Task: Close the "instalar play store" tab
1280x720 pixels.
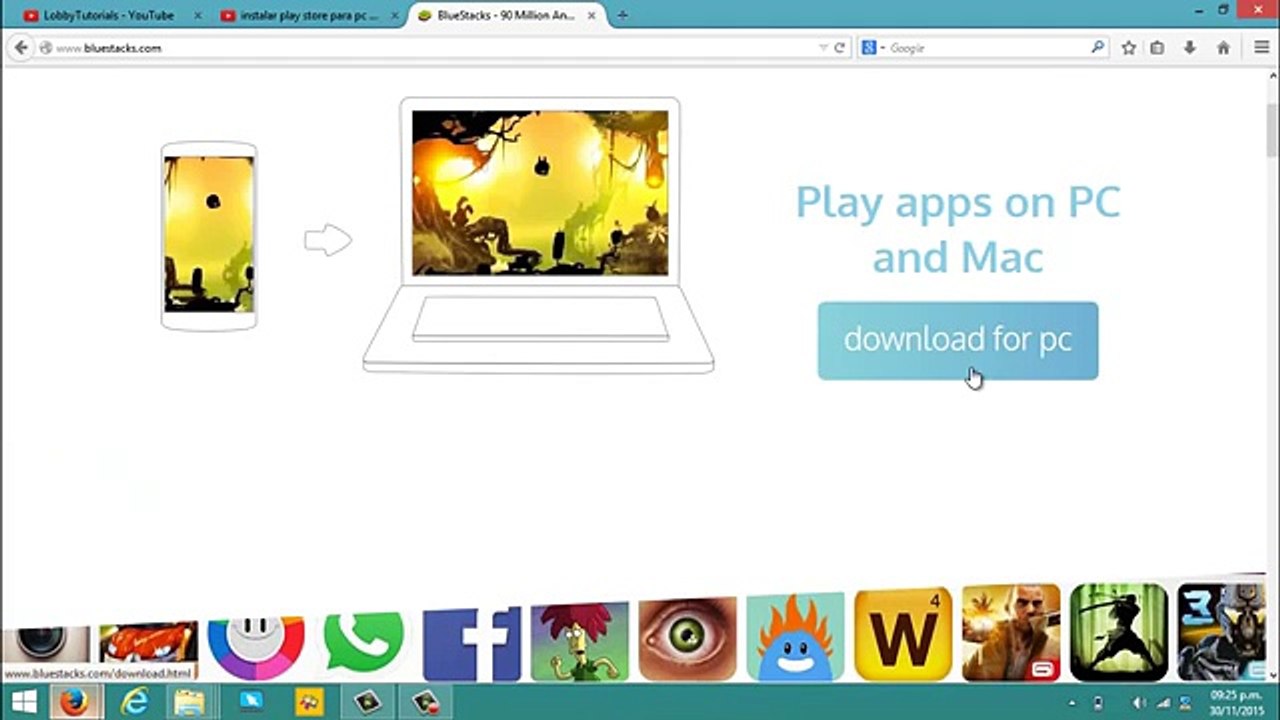Action: tap(394, 15)
